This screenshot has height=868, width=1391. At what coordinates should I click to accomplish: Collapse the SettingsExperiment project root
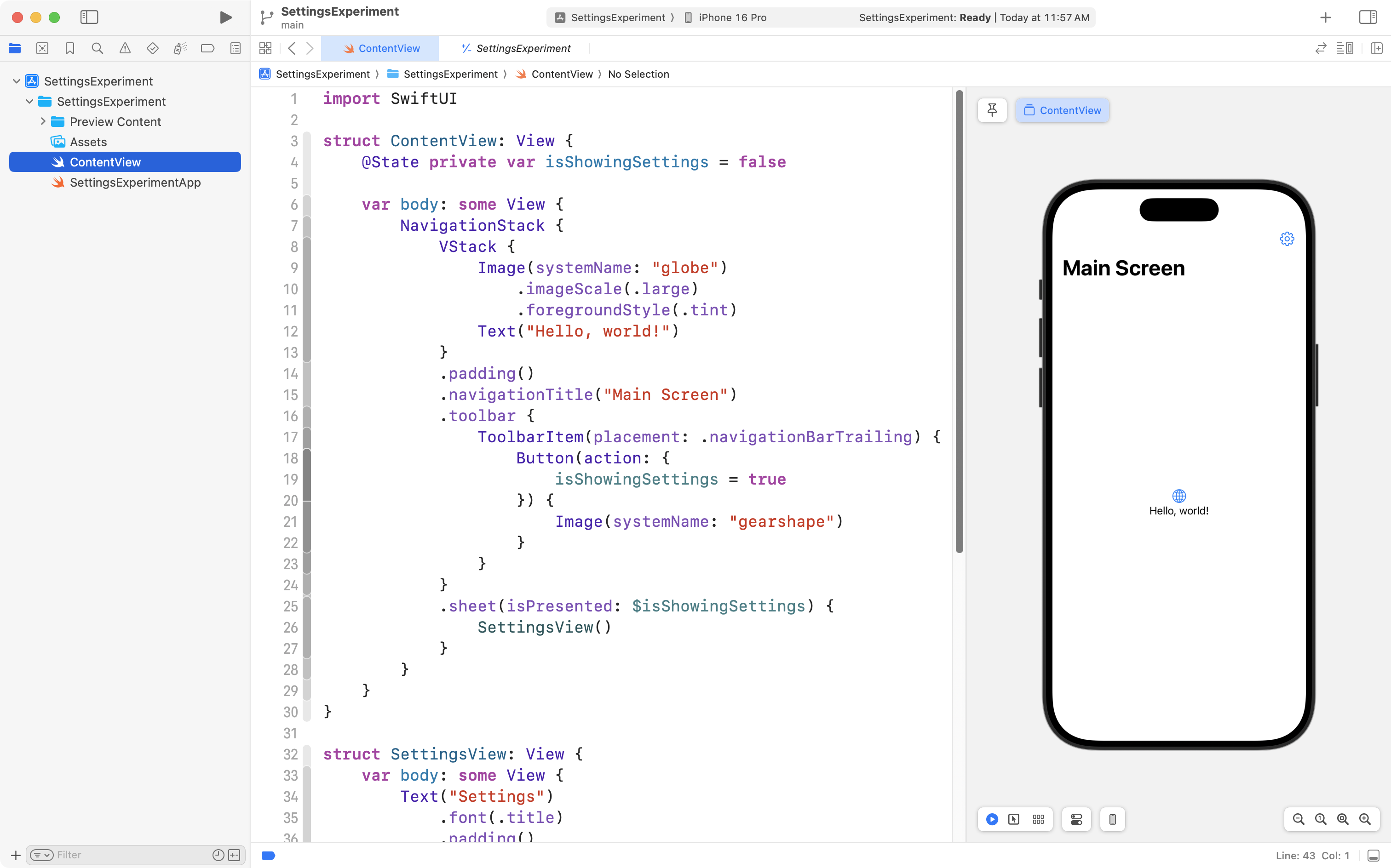(x=17, y=81)
